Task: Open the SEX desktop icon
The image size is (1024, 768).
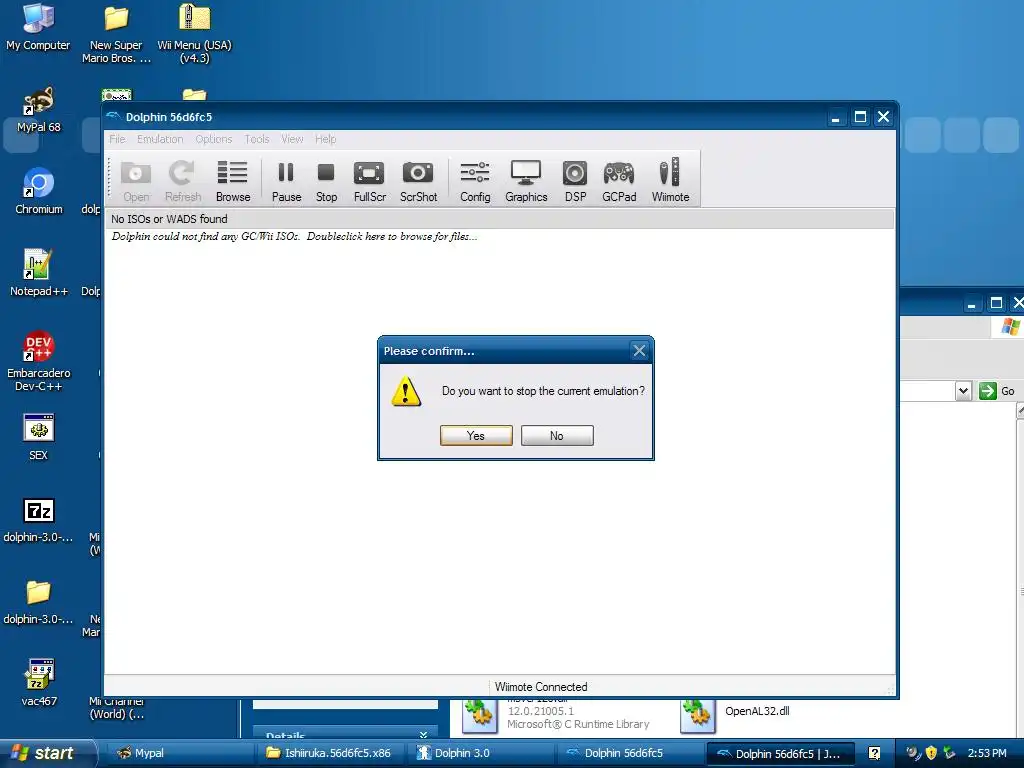Action: [39, 437]
